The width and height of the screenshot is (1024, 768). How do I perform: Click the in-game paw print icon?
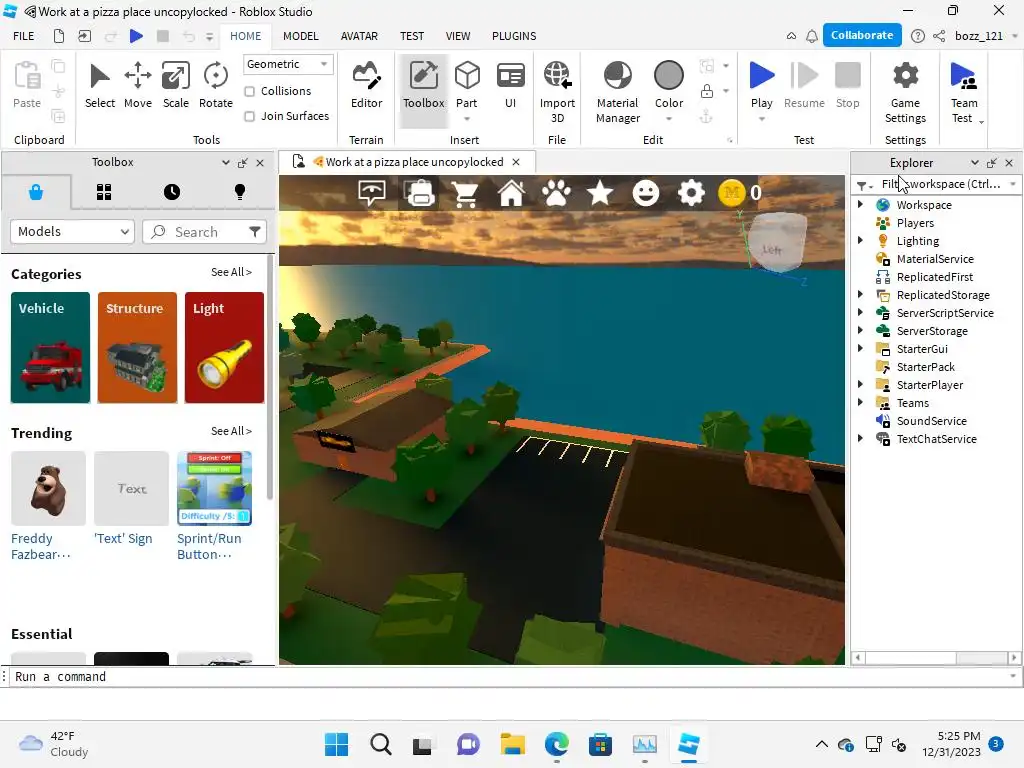[x=556, y=193]
